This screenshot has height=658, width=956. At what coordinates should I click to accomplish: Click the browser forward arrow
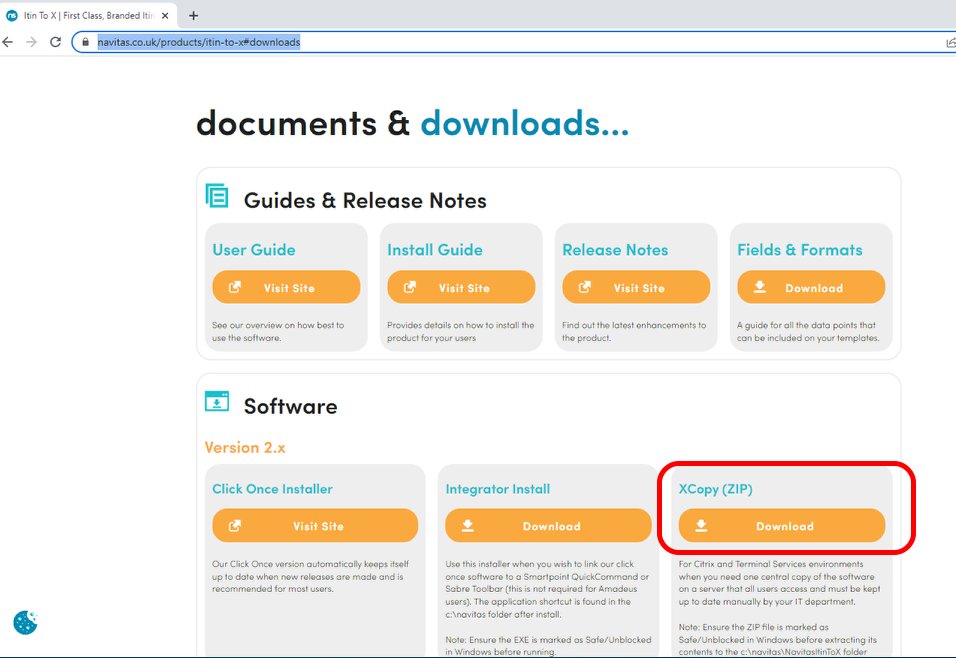[31, 42]
